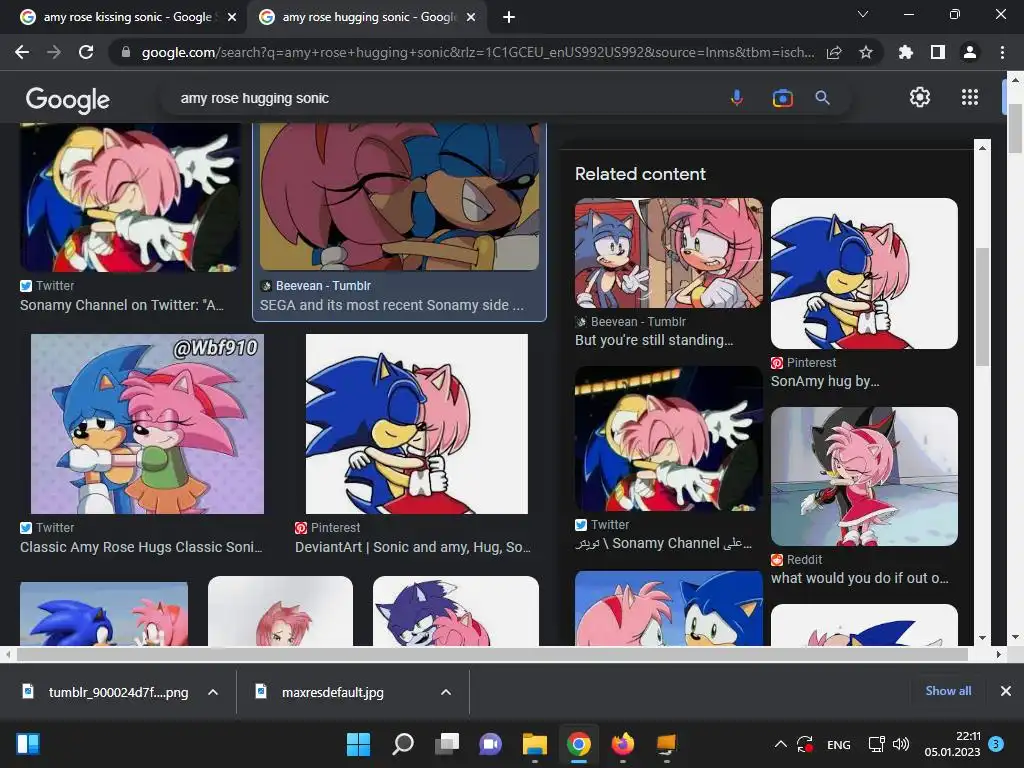Expand options for maxresdefault.jpg download
The height and width of the screenshot is (768, 1024).
point(446,692)
